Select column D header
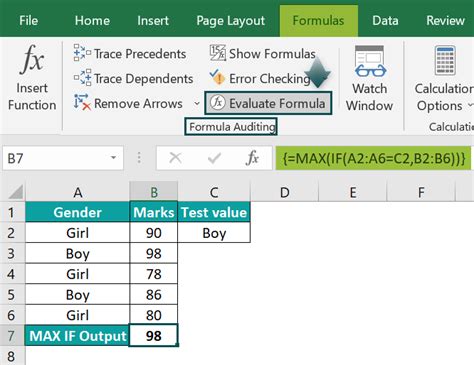The width and height of the screenshot is (474, 365). click(x=284, y=192)
